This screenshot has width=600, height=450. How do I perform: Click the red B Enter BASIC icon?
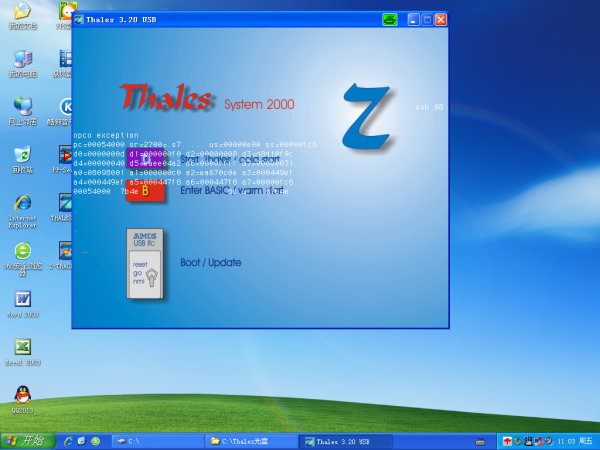point(145,190)
